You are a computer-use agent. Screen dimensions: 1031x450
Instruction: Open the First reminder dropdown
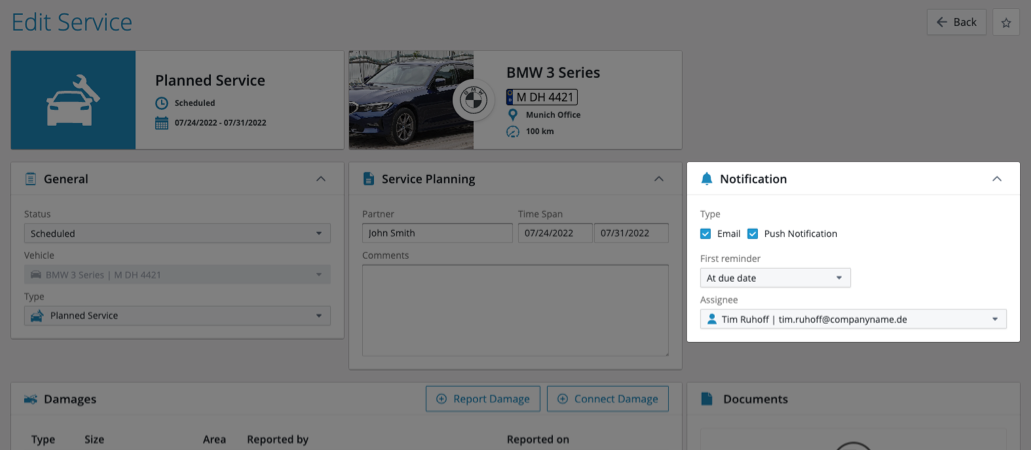(x=775, y=278)
